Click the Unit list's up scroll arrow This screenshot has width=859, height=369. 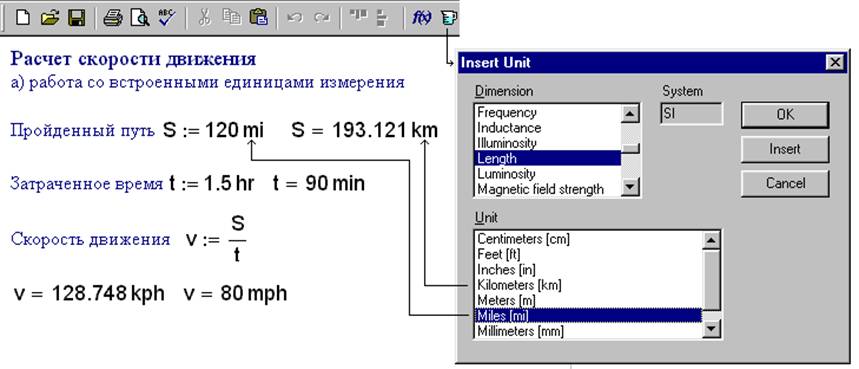click(x=711, y=240)
